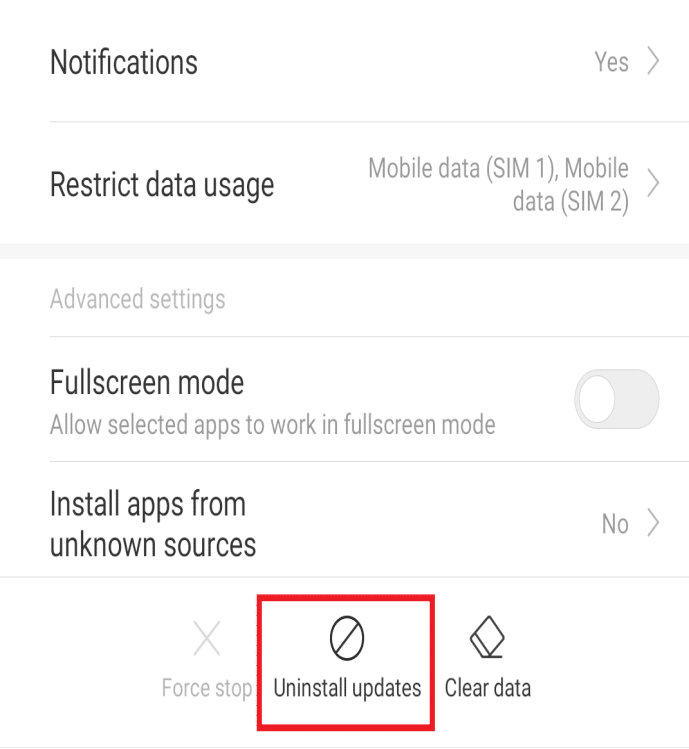Tap the No value for unknown sources
689x749 pixels.
615,524
